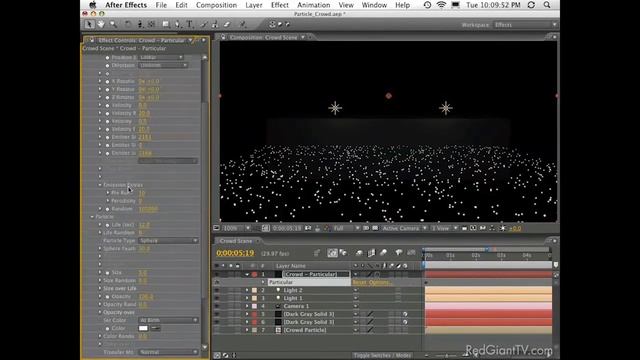Viewport: 640px width, 360px height.
Task: Click the Reset link for Particular effect
Action: (359, 282)
